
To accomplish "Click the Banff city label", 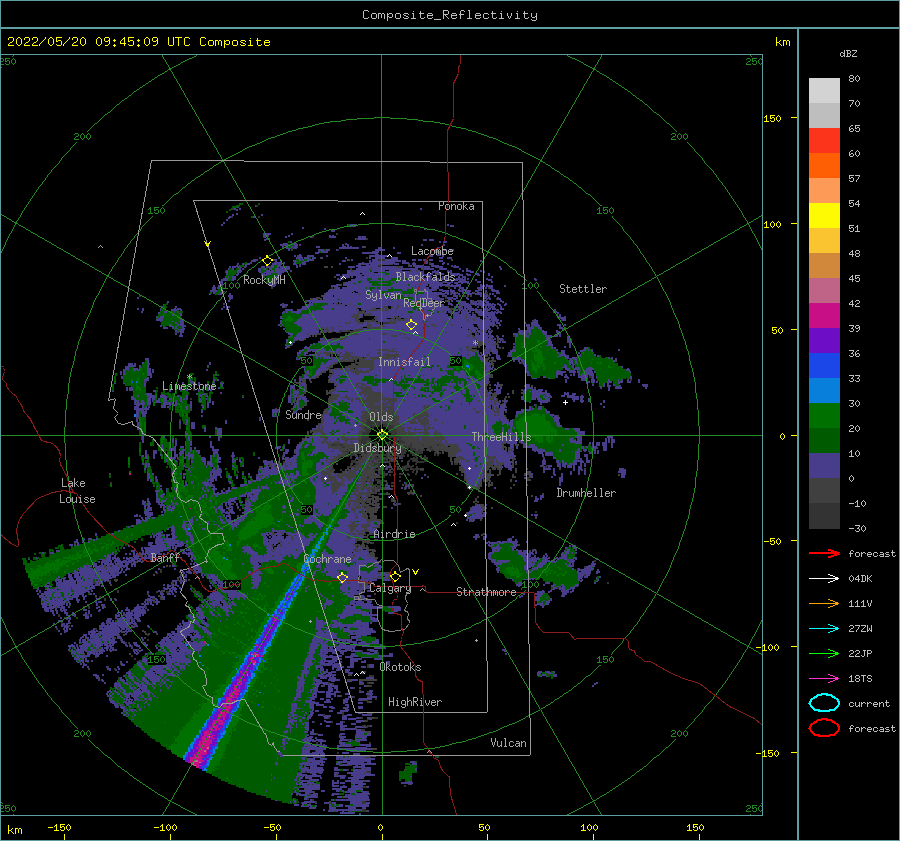I will tap(165, 557).
